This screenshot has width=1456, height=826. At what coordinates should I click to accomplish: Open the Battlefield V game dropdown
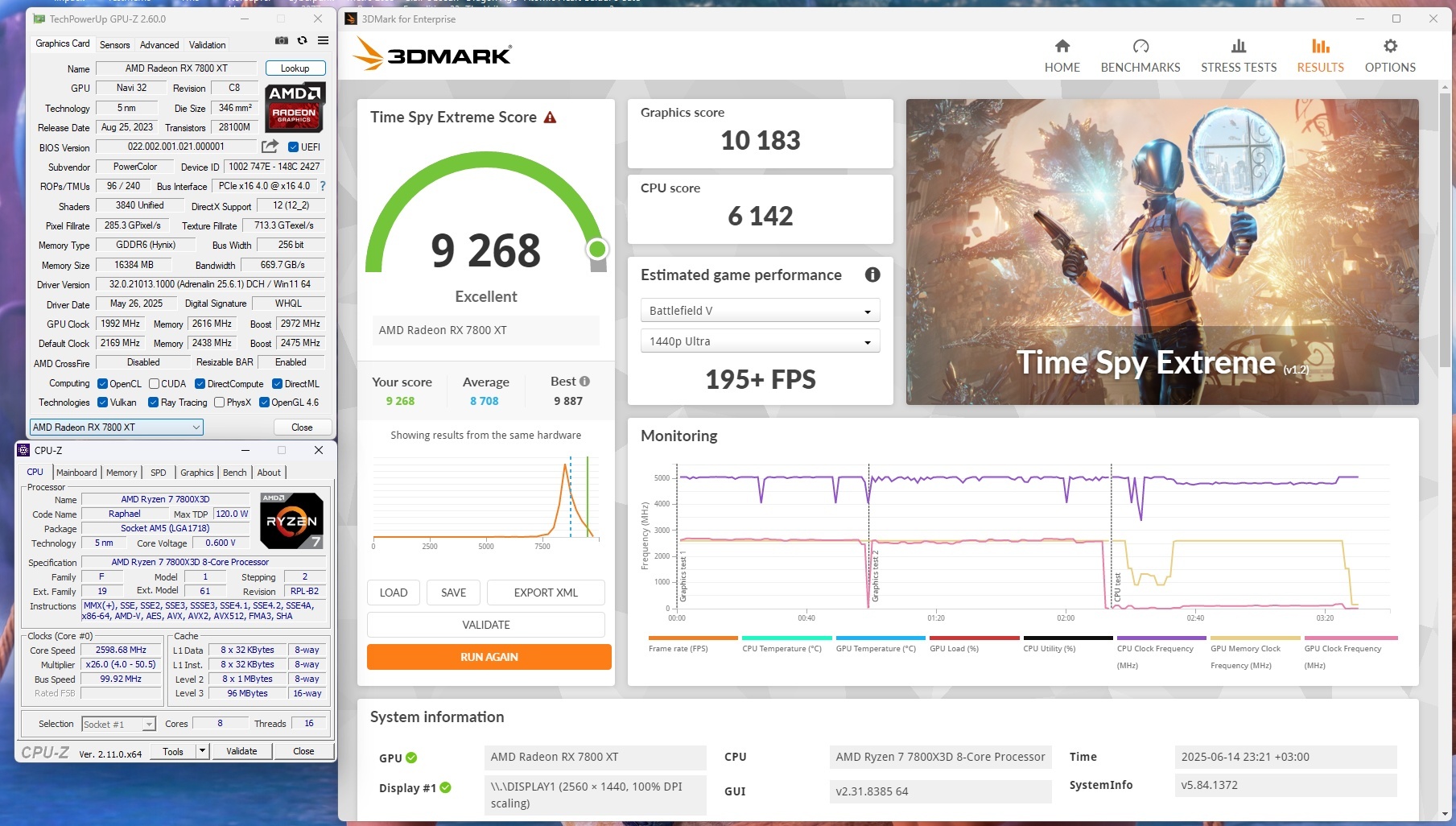[x=760, y=311]
